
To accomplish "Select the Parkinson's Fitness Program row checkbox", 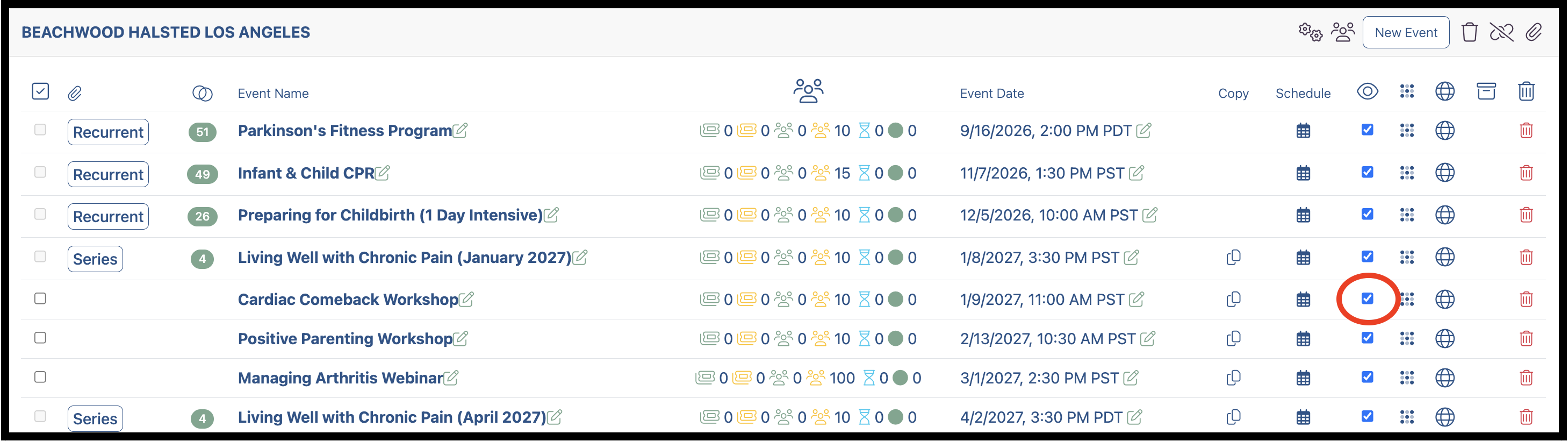I will tap(40, 130).
